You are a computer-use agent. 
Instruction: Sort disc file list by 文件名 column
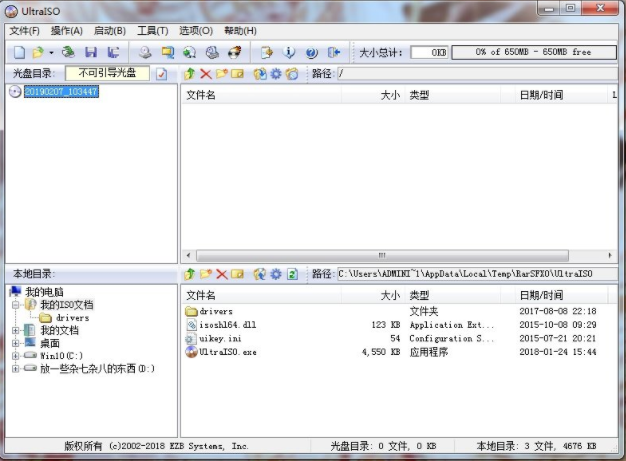(262, 95)
